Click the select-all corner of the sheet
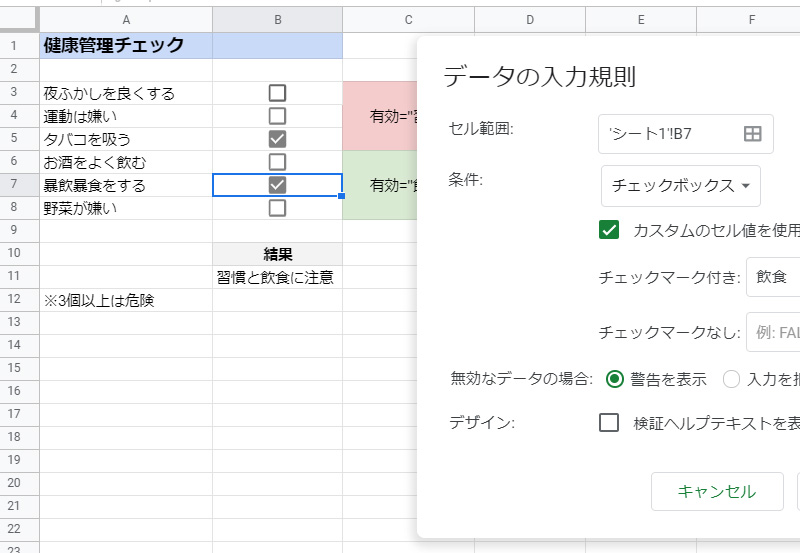800x553 pixels. coord(19,20)
